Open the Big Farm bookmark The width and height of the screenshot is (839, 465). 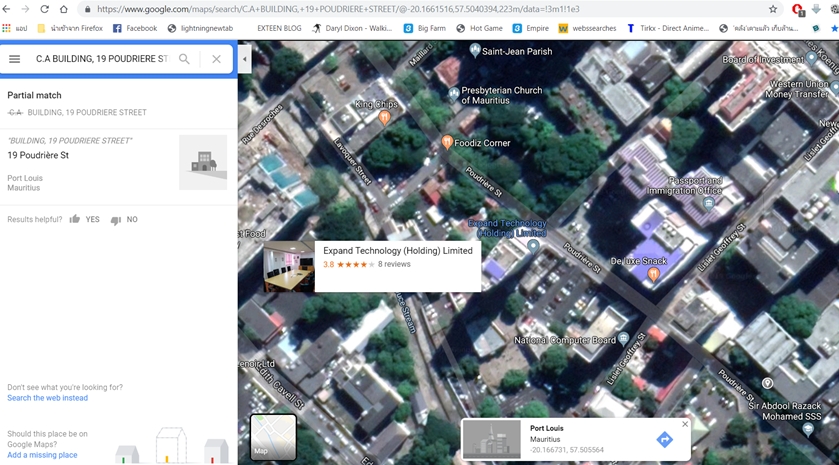[425, 28]
